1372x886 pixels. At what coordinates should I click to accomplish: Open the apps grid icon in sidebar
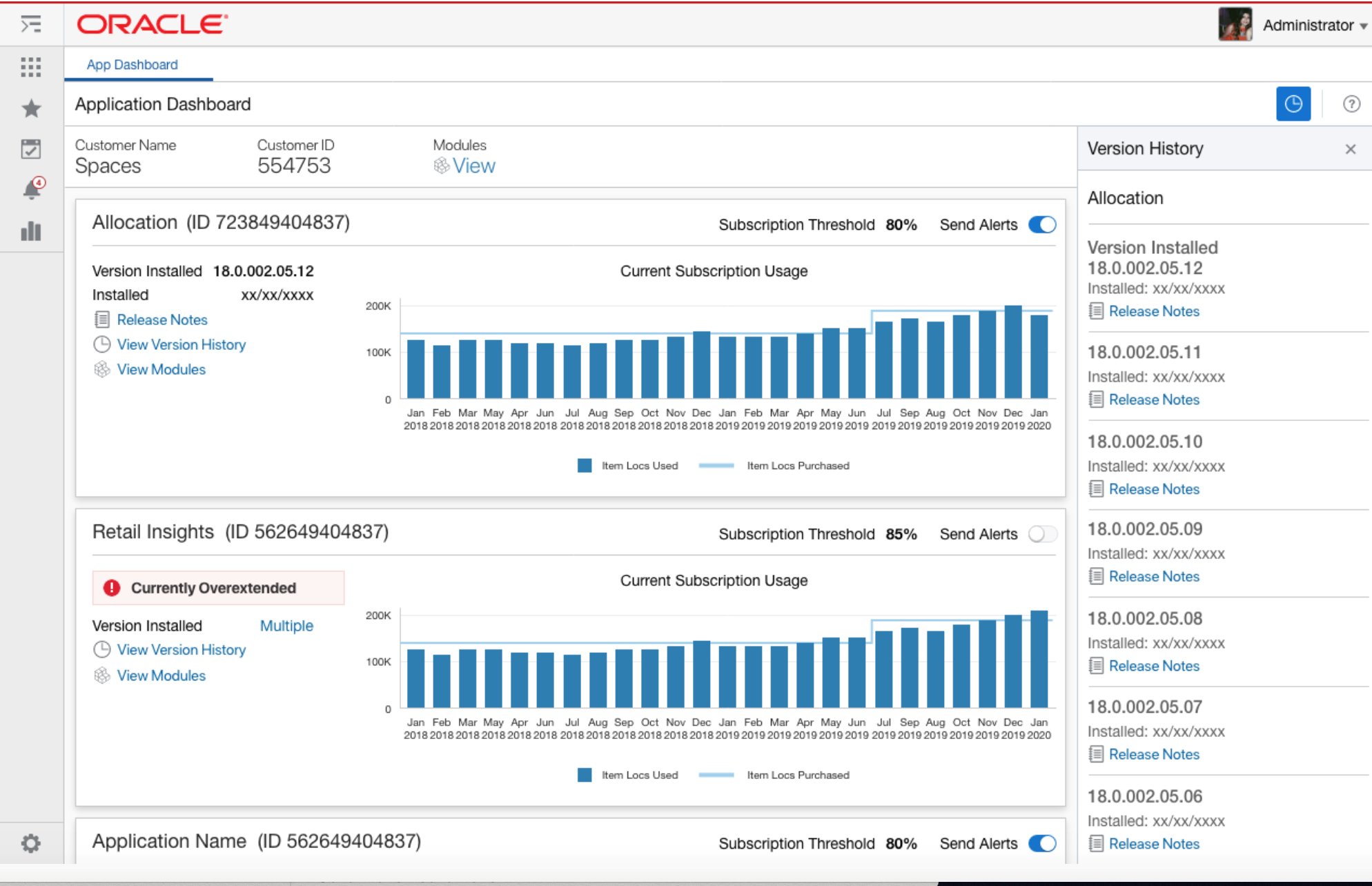[x=30, y=67]
